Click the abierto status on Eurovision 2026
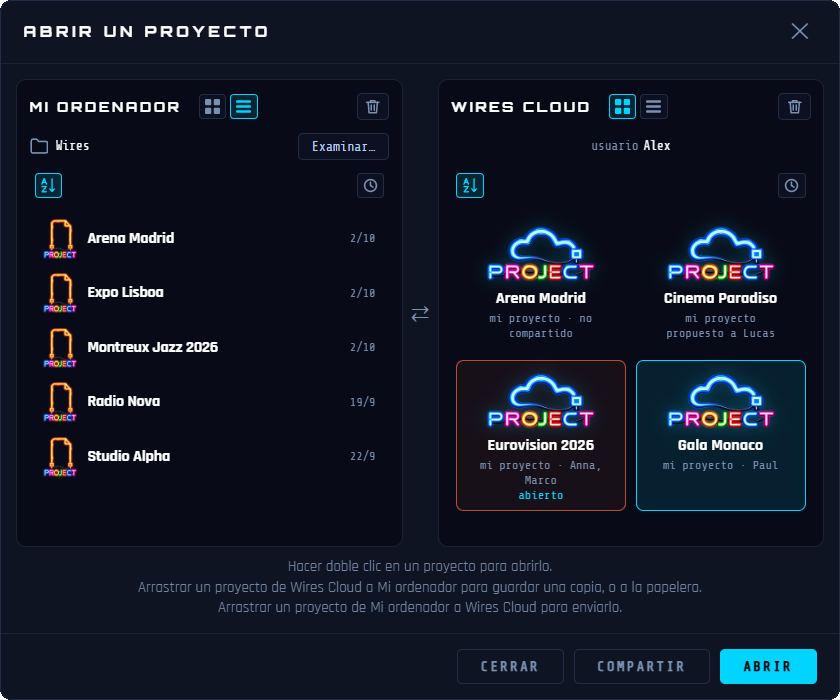Viewport: 840px width, 700px height. click(x=541, y=495)
